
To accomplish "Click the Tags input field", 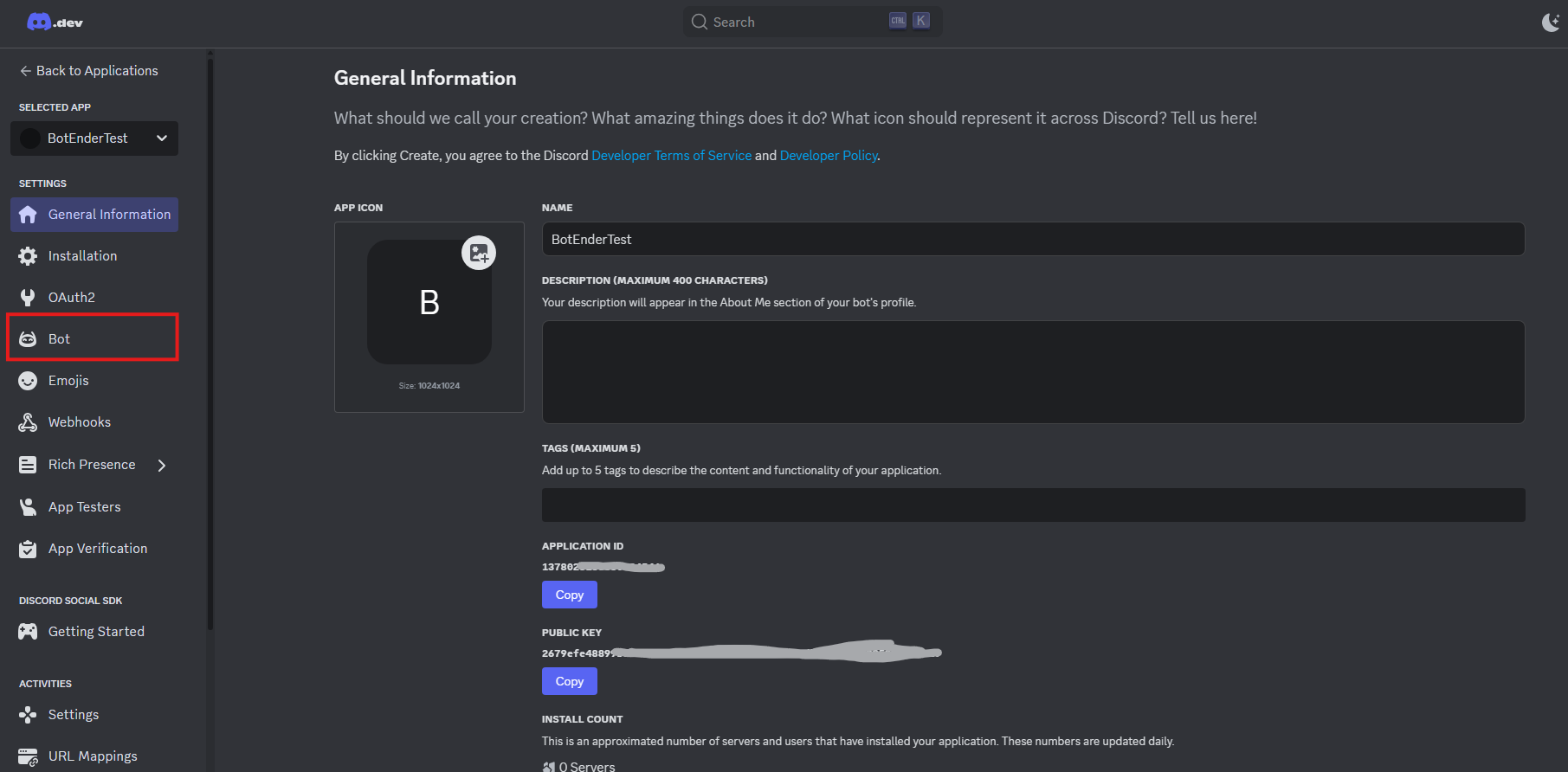I will (1033, 505).
